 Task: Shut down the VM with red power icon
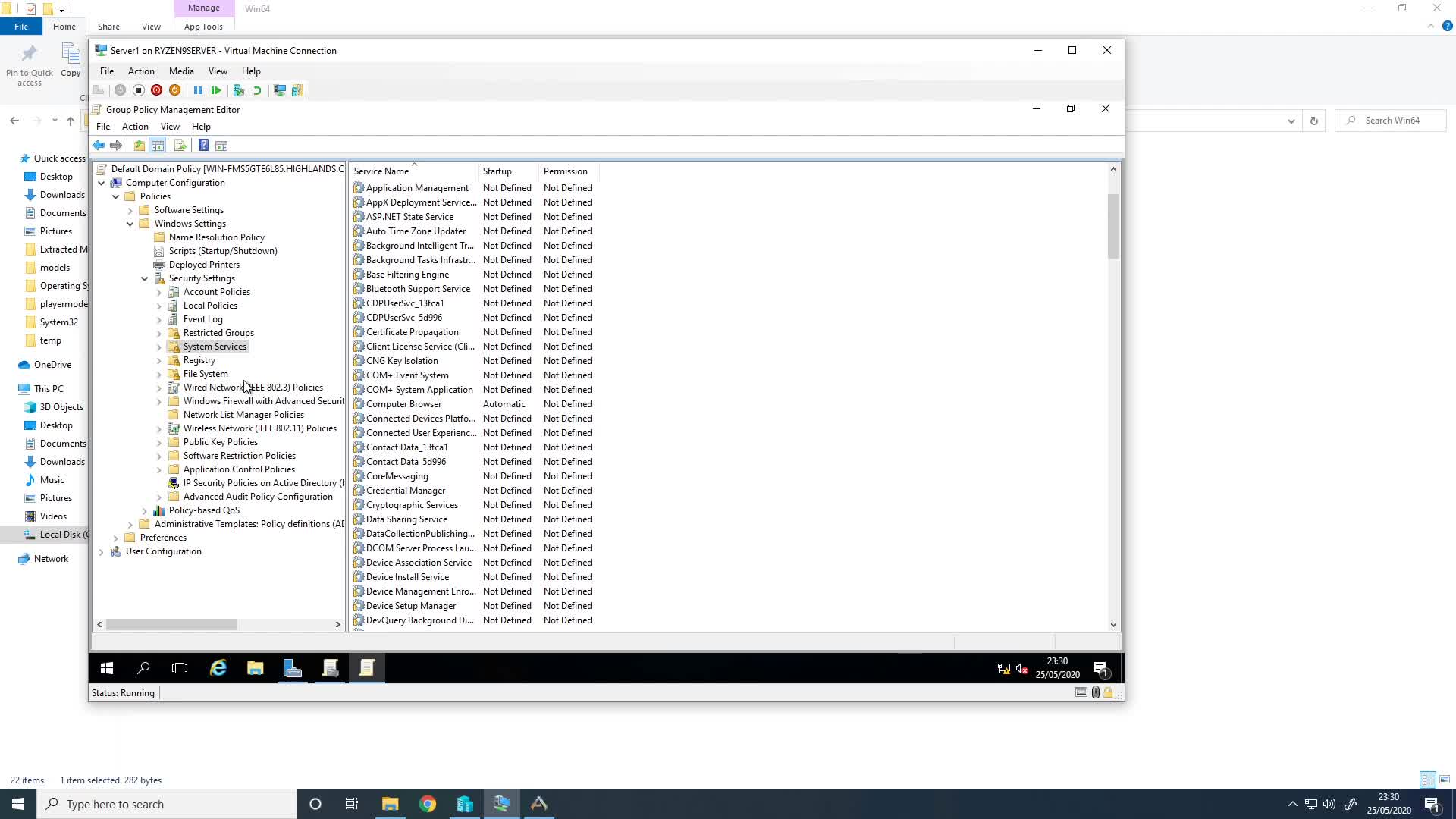click(x=156, y=90)
